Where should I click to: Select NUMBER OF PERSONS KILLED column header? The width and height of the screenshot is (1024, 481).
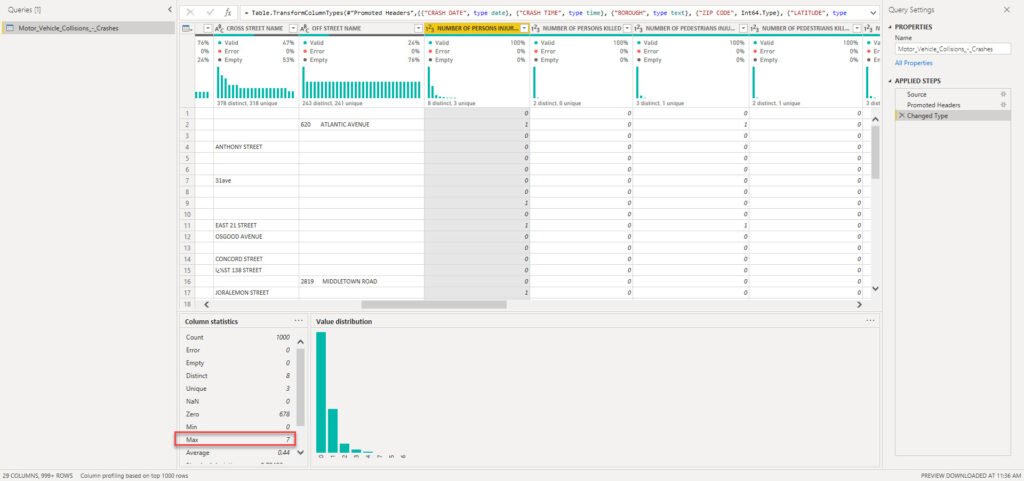(x=581, y=29)
